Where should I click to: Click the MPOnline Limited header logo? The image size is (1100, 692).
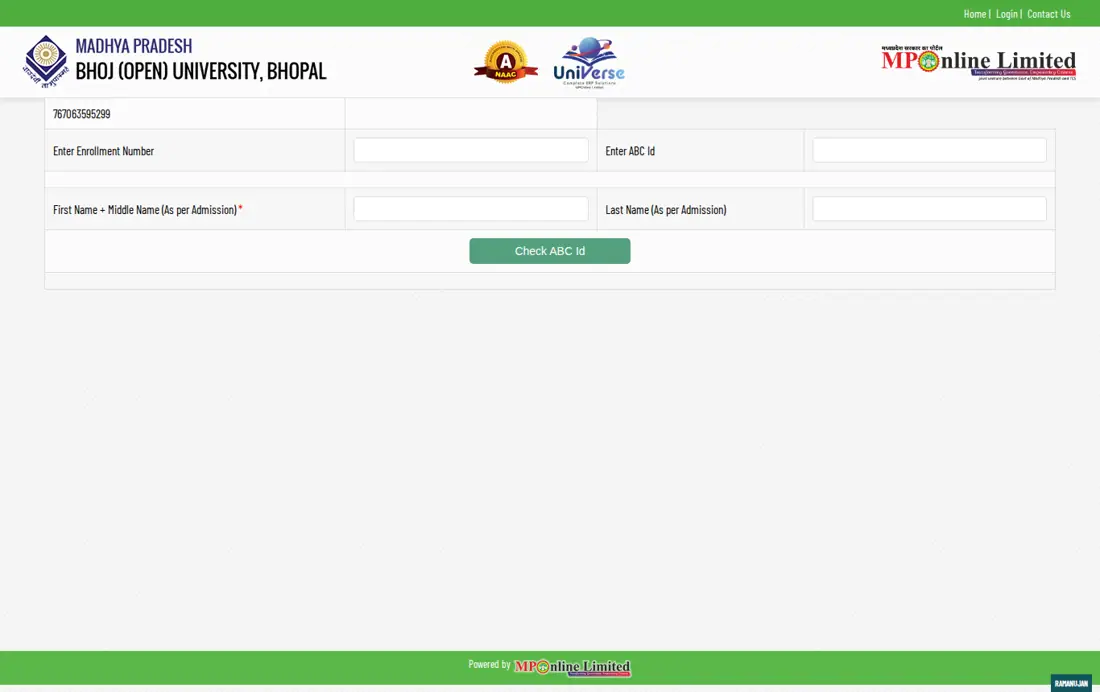[979, 62]
